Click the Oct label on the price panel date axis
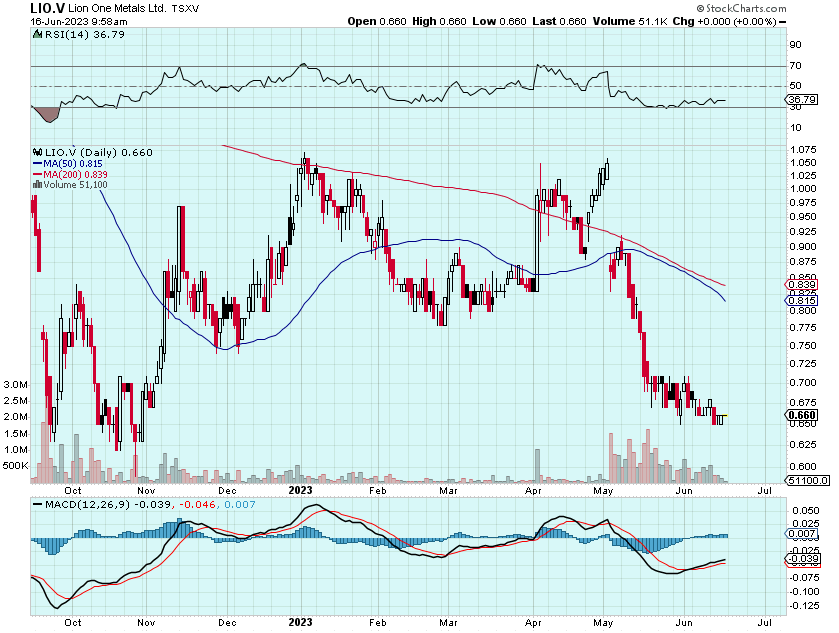 tap(73, 491)
